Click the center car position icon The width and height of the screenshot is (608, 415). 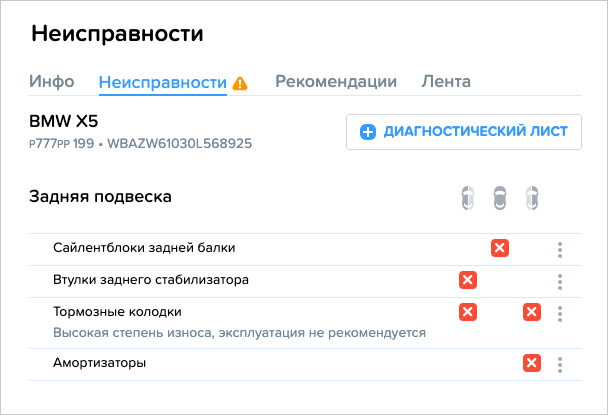(500, 198)
